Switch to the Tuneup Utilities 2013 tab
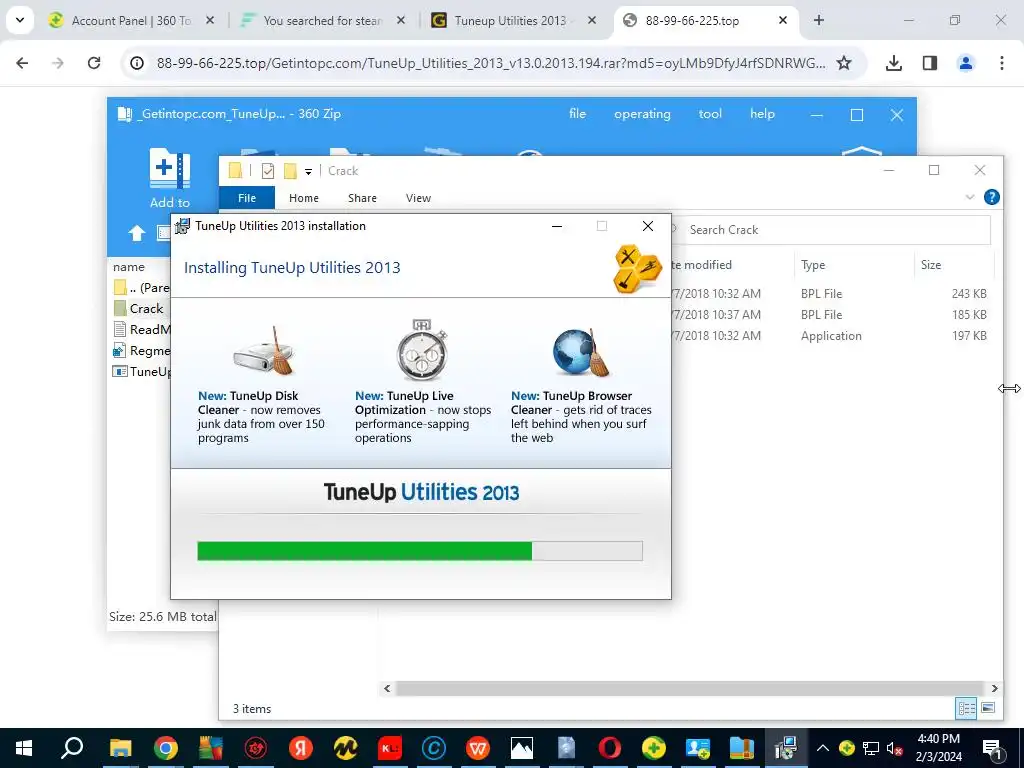The image size is (1024, 768). (x=510, y=21)
